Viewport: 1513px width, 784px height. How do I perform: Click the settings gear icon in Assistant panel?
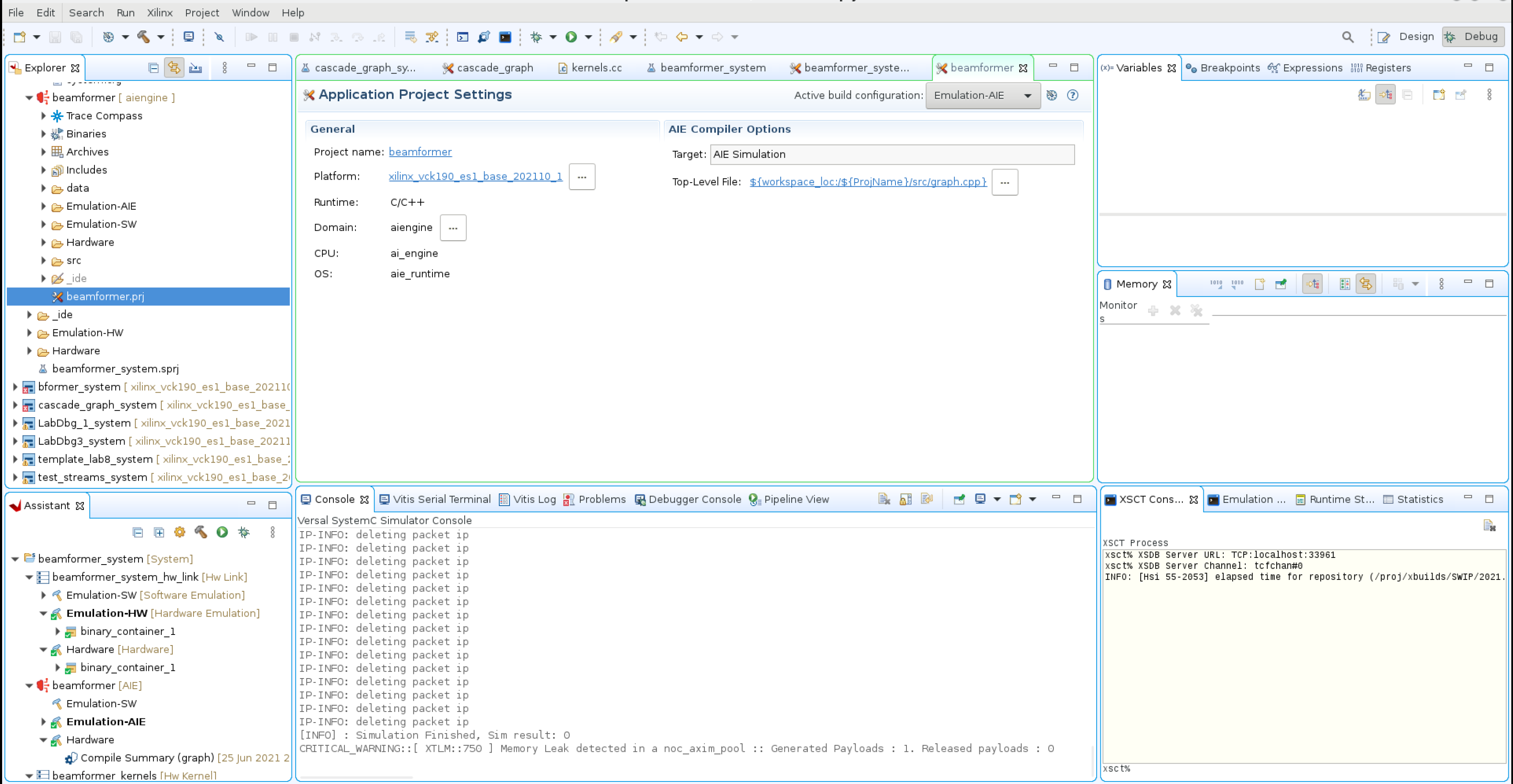tap(180, 532)
